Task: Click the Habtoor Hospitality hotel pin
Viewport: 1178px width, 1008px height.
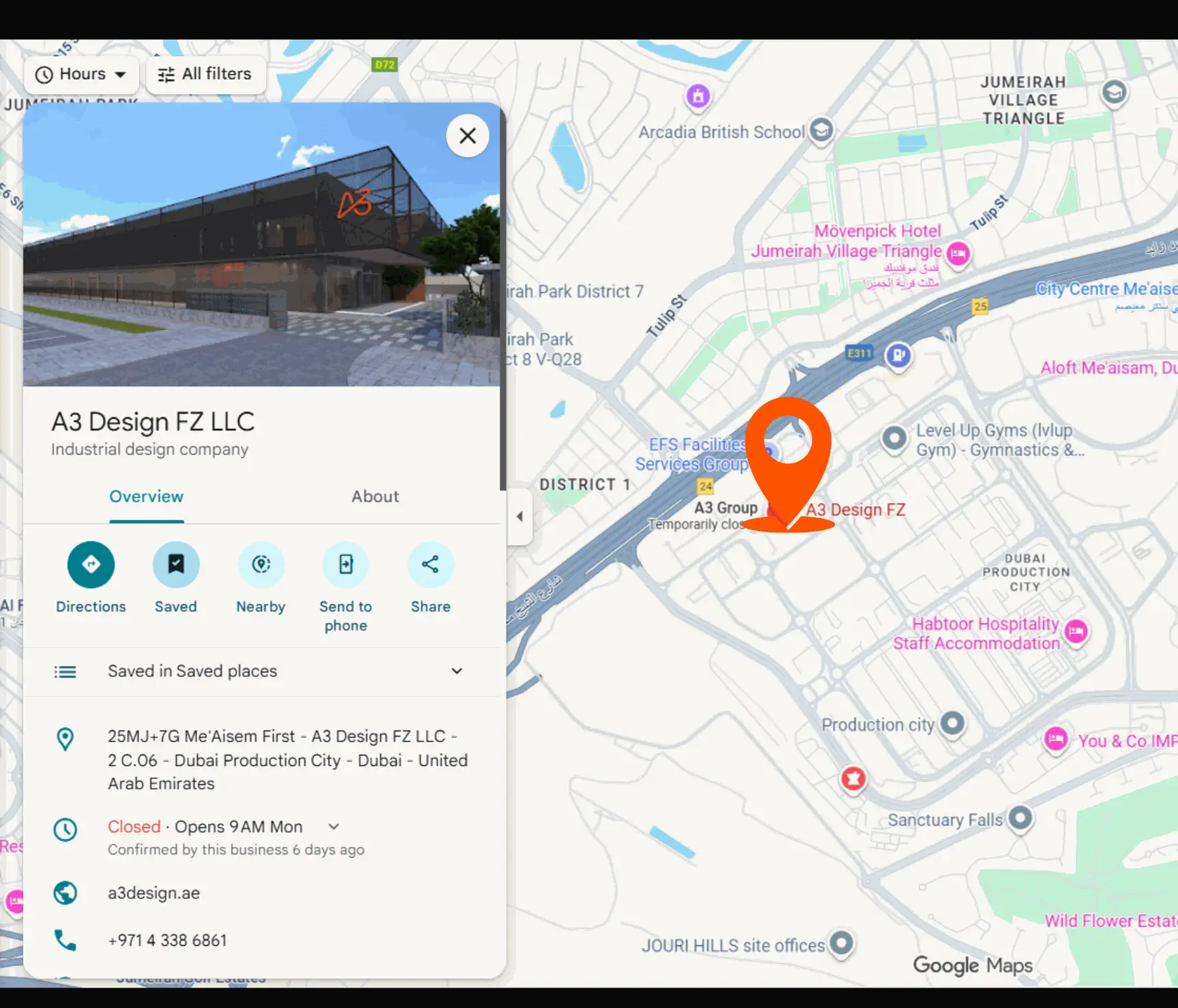Action: tap(1076, 632)
